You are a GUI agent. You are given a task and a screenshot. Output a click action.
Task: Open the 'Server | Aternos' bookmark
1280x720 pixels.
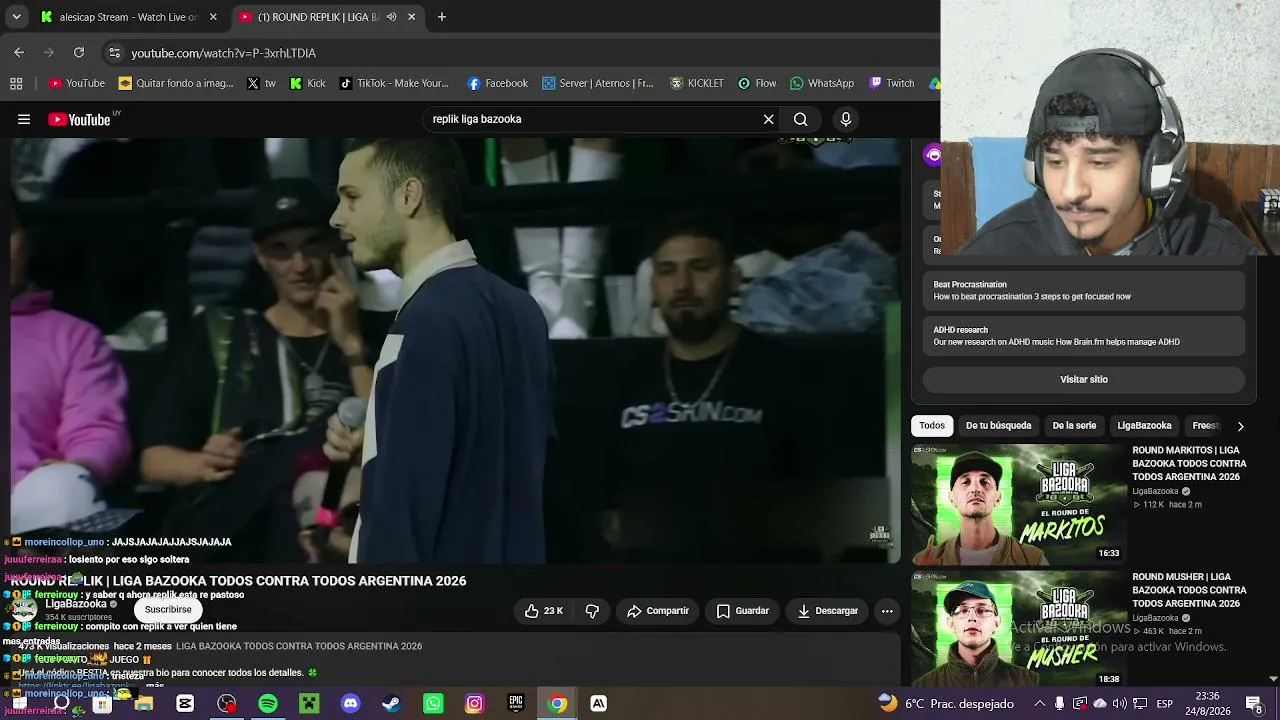(x=598, y=84)
